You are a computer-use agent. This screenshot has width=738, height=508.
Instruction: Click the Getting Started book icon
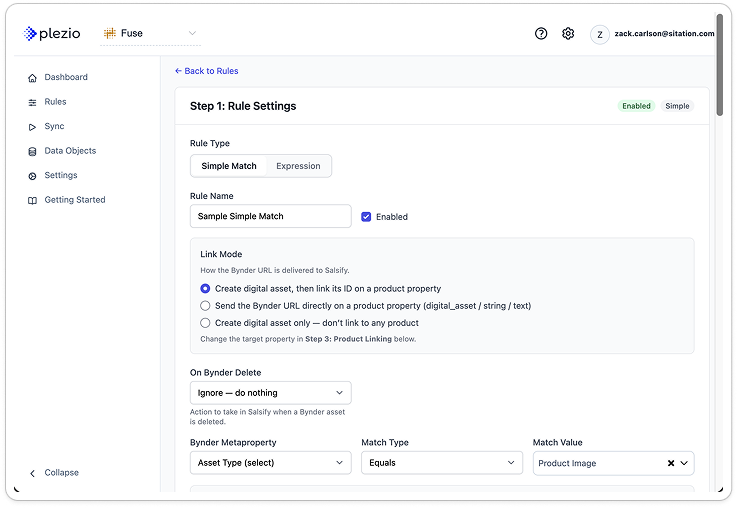point(32,200)
